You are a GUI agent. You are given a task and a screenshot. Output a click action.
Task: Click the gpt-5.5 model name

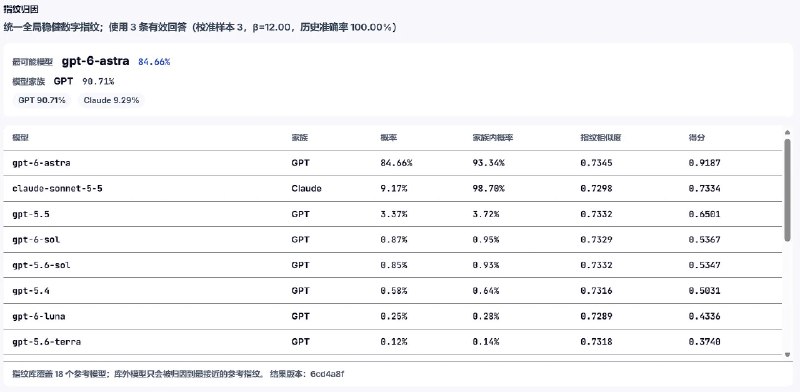tap(31, 214)
